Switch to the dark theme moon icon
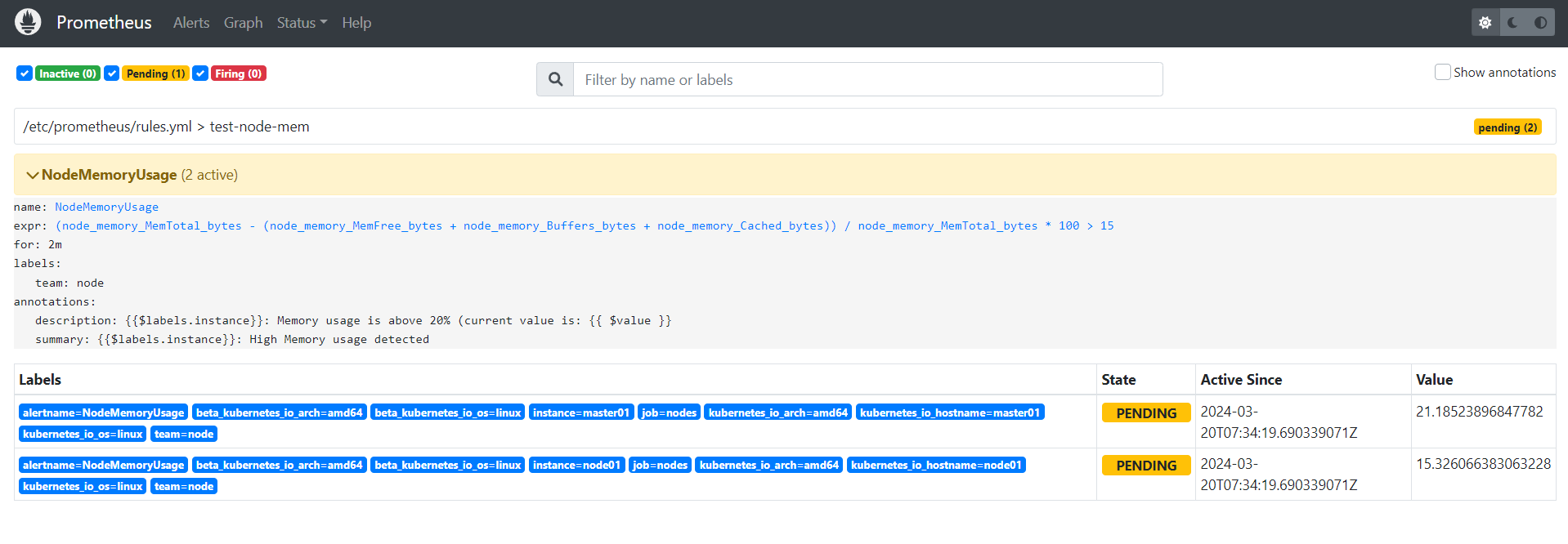The height and width of the screenshot is (544, 1568). [1512, 23]
